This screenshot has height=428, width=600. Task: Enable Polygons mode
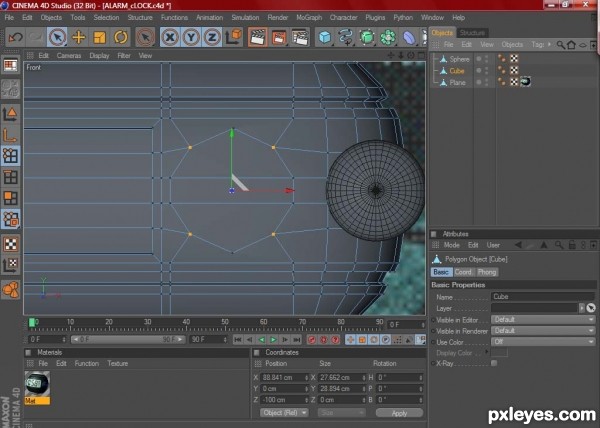10,198
